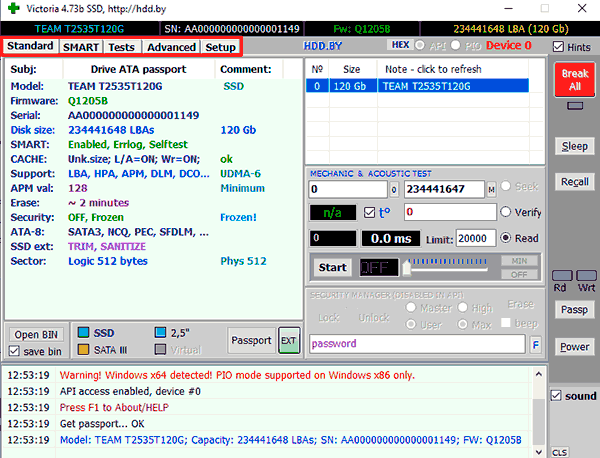Select the High security radio button
This screenshot has height=458, width=600.
(463, 307)
